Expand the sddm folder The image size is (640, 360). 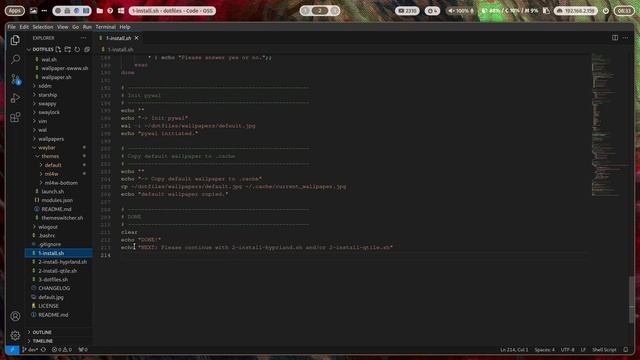pos(45,86)
